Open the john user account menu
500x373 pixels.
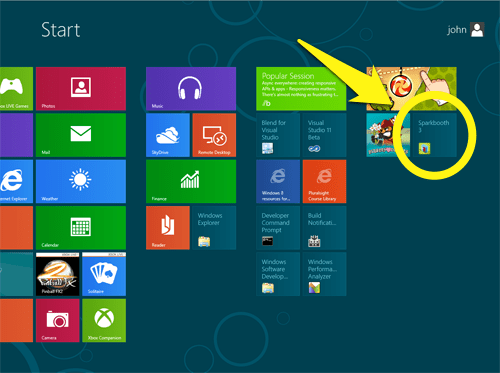point(465,30)
